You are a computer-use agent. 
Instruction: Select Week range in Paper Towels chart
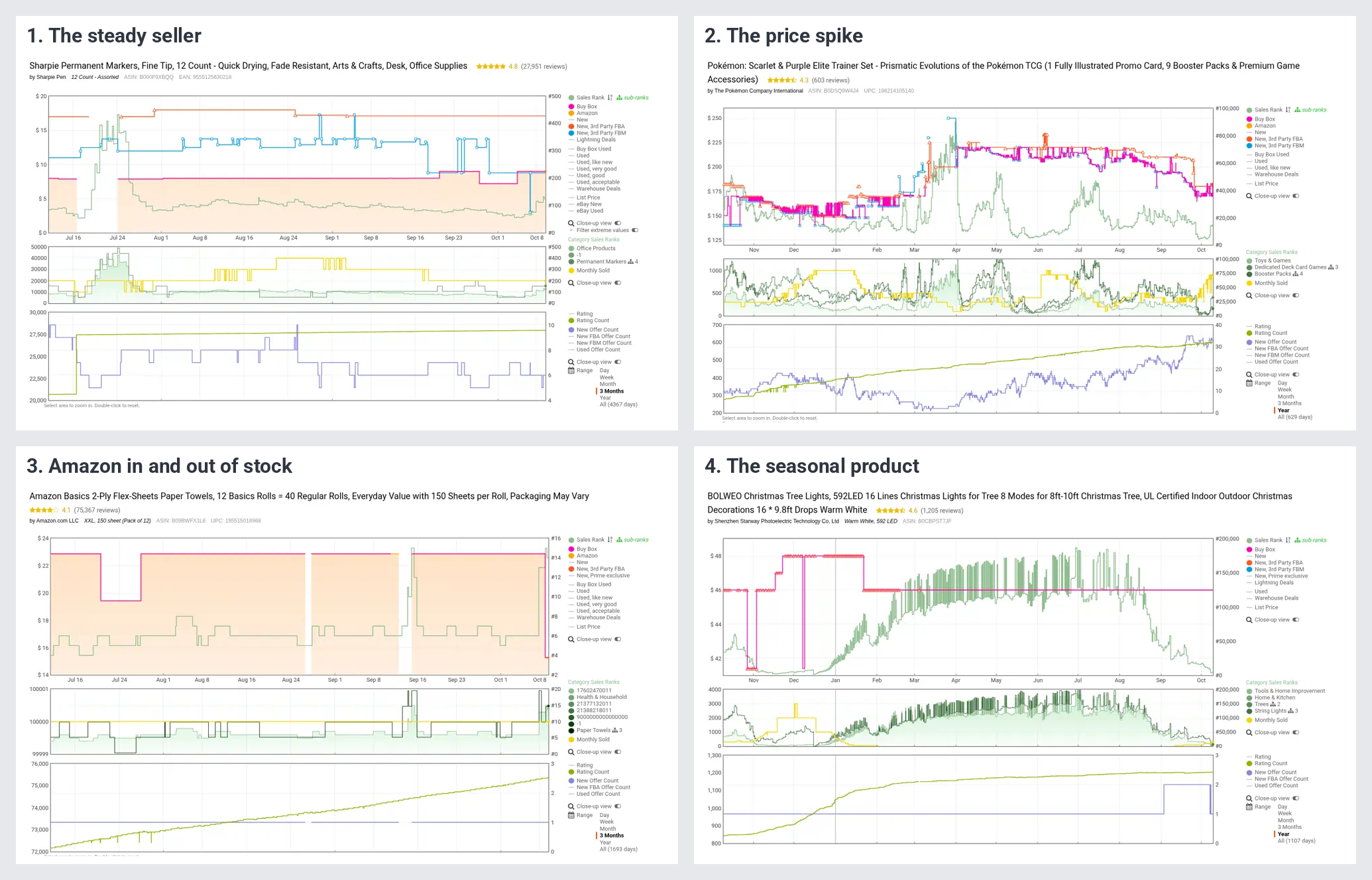[606, 822]
